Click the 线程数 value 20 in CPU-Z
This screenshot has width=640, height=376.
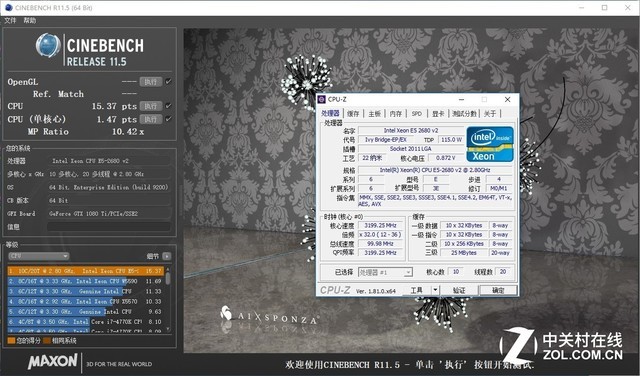coord(503,272)
